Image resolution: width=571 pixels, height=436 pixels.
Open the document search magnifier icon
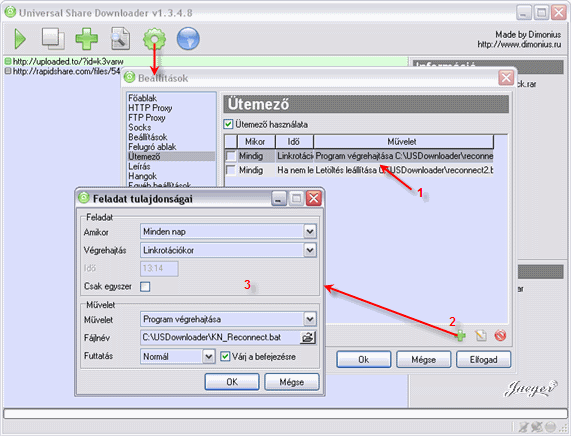120,38
